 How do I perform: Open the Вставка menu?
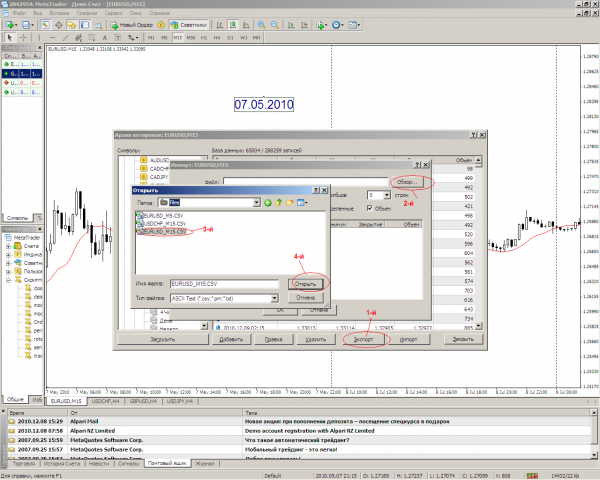[x=59, y=13]
